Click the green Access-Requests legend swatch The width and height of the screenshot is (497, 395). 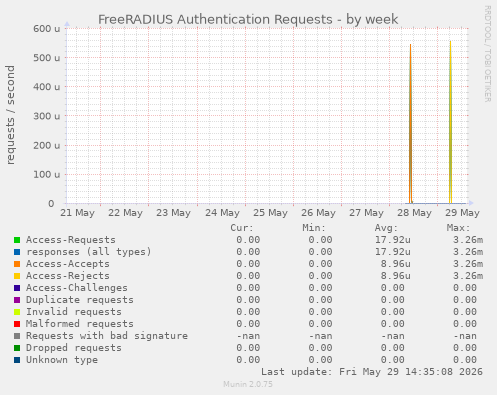17,240
